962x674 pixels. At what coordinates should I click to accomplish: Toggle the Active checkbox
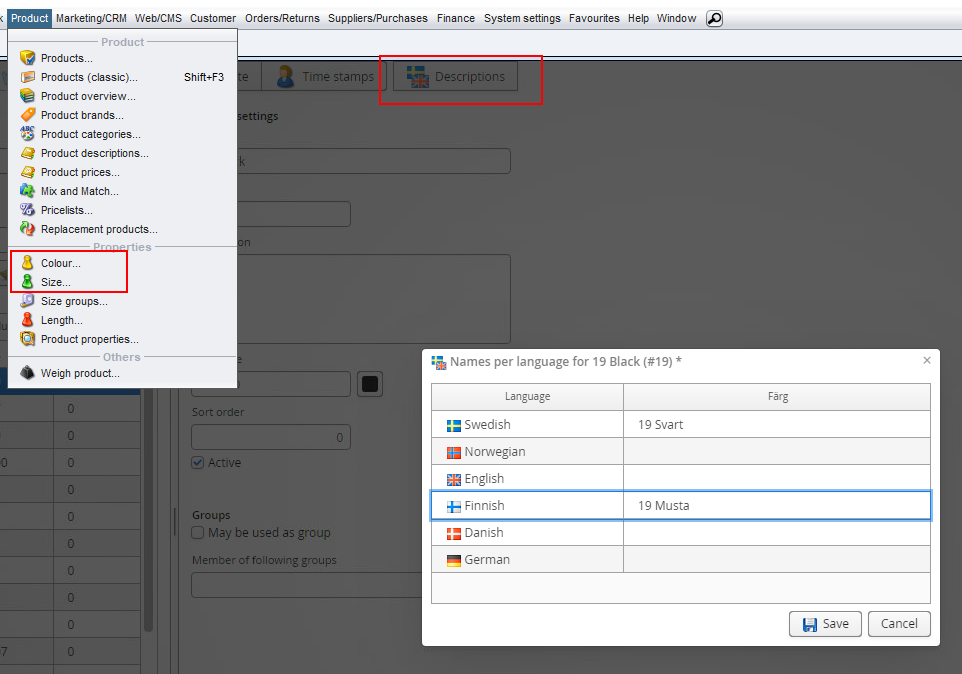point(198,463)
